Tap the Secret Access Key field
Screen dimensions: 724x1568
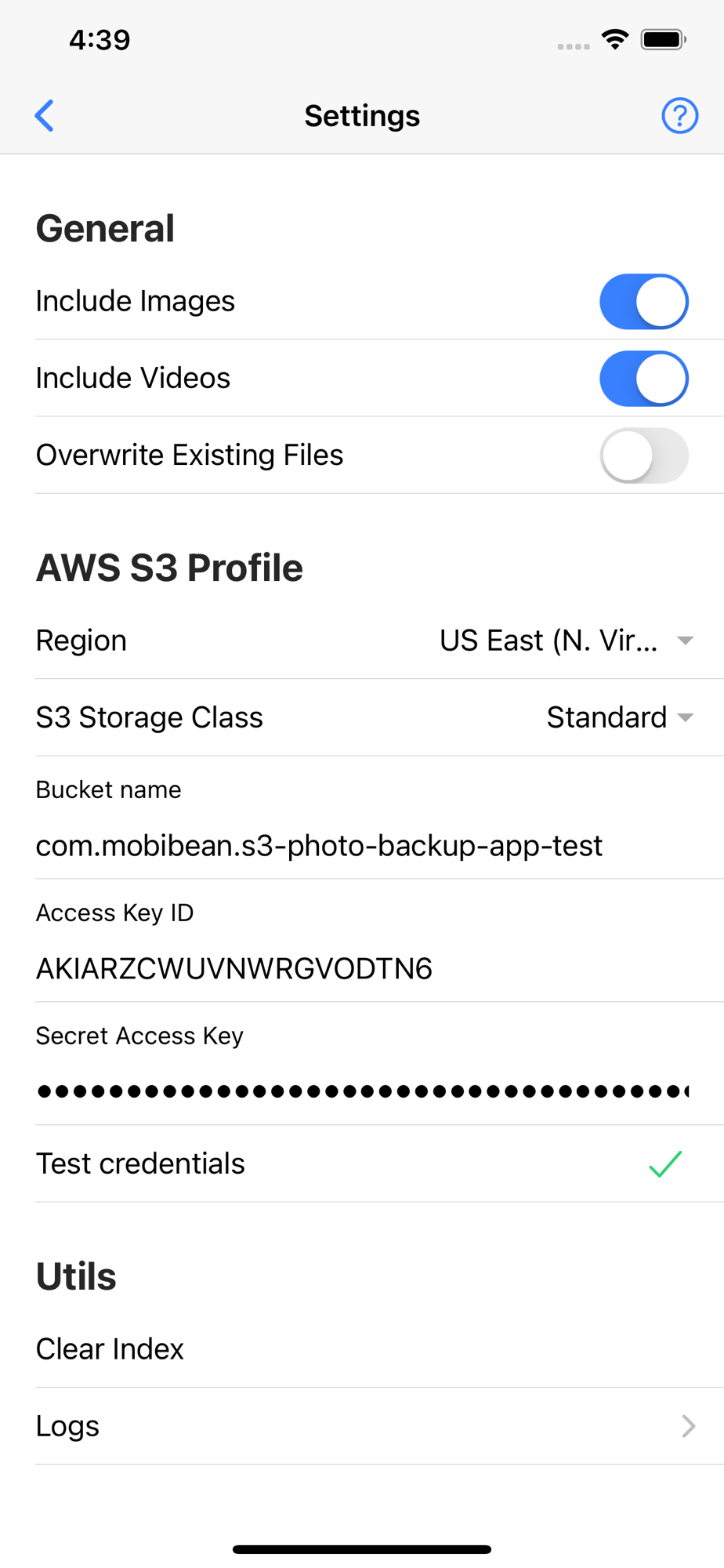[362, 1091]
